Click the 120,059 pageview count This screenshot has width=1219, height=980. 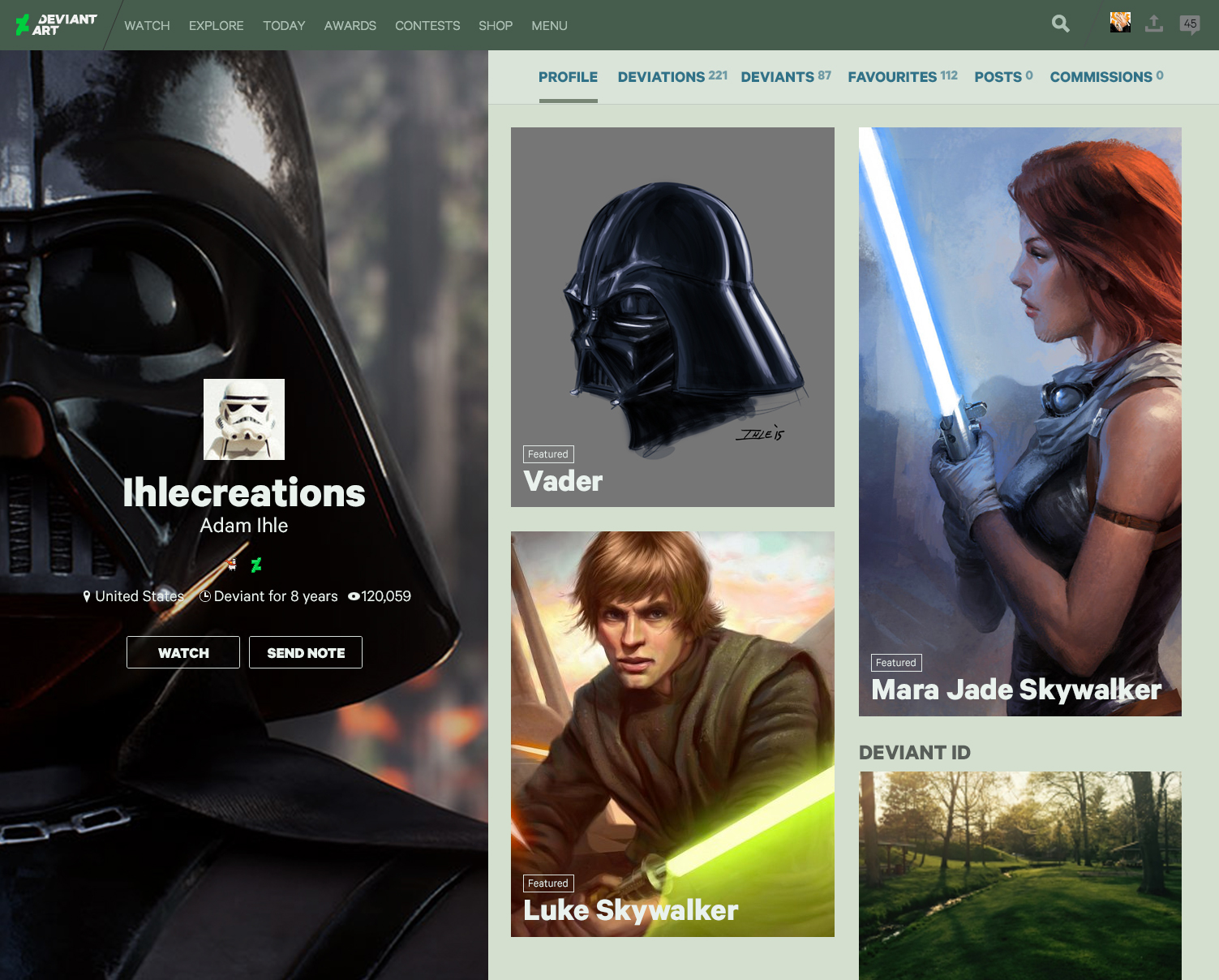coord(386,596)
